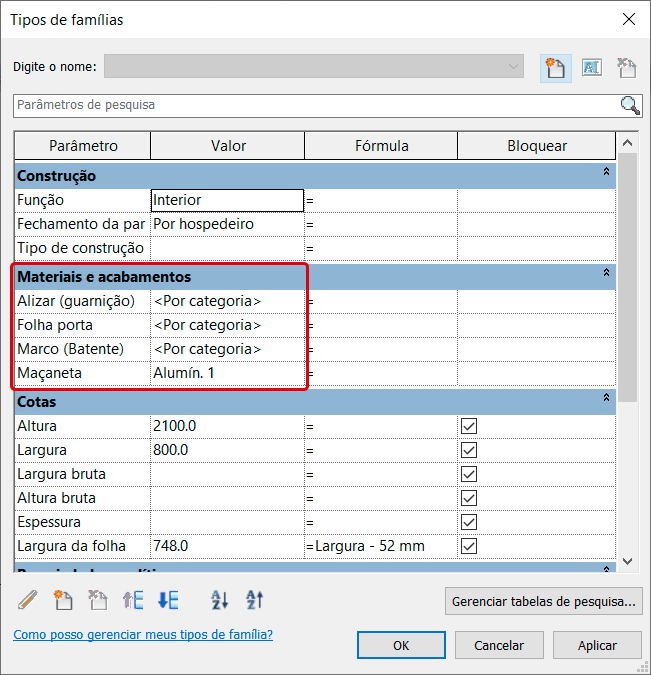Click the New family type icon
651x675 pixels.
point(555,68)
